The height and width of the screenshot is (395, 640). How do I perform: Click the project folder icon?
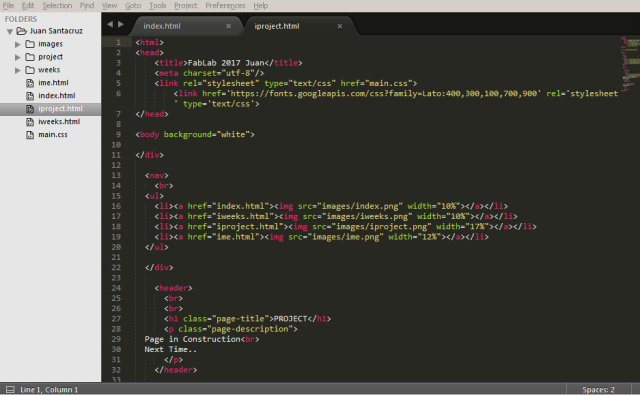pos(30,57)
